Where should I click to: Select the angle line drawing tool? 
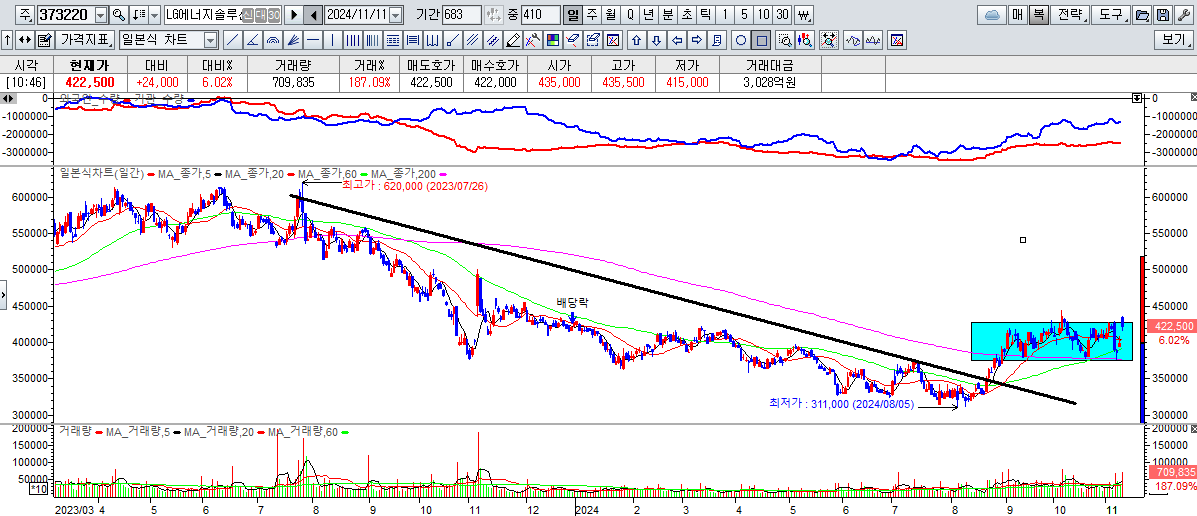(x=251, y=40)
